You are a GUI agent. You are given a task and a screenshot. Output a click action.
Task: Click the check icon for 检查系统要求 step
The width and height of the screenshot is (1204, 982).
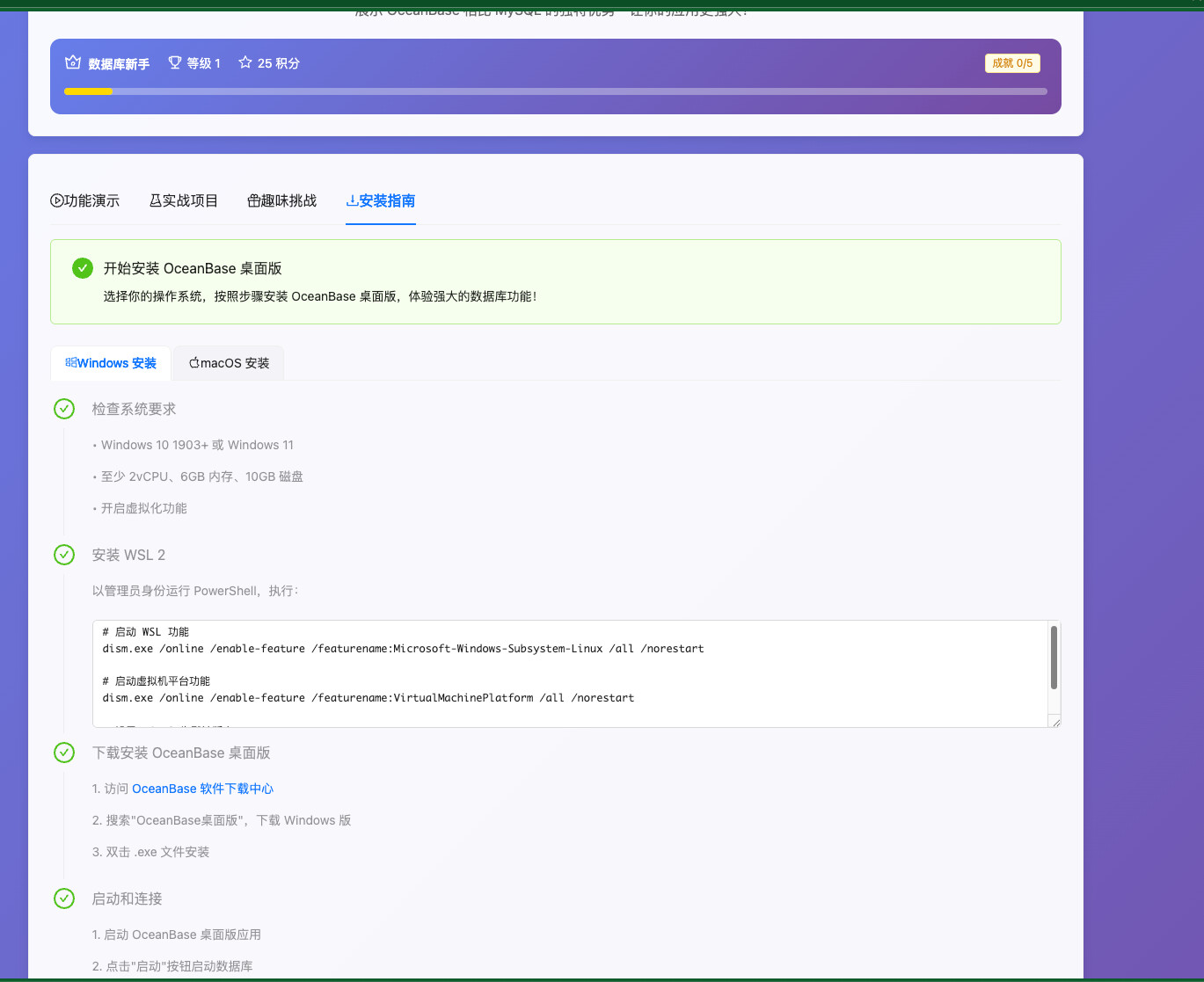point(64,409)
